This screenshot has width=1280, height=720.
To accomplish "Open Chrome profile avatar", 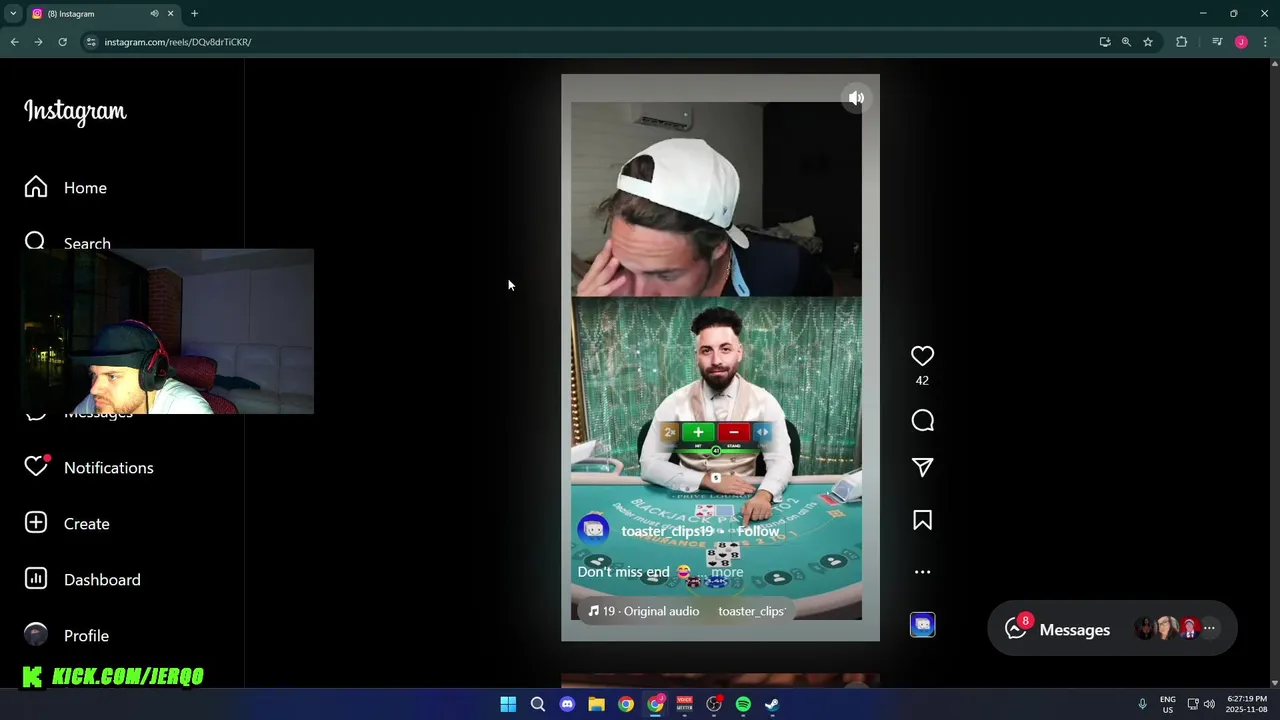I will point(1241,42).
